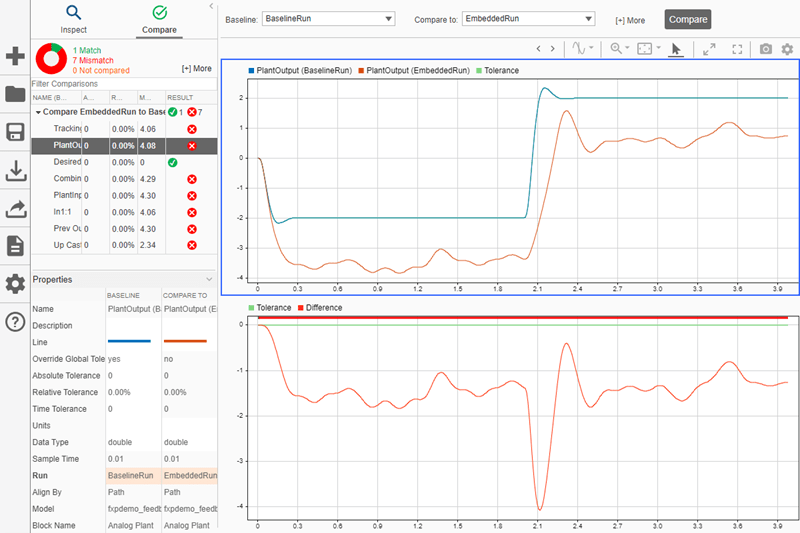Open the folder icon in sidebar
Screen dimensions: 800x533
click(x=15, y=94)
